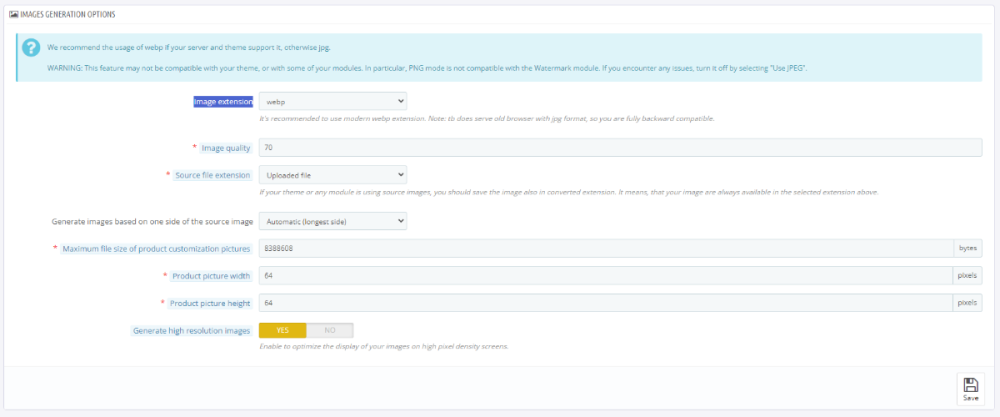Screen dimensions: 1000x417
Task: Click the Source file extension label
Action: pyautogui.click(x=213, y=175)
